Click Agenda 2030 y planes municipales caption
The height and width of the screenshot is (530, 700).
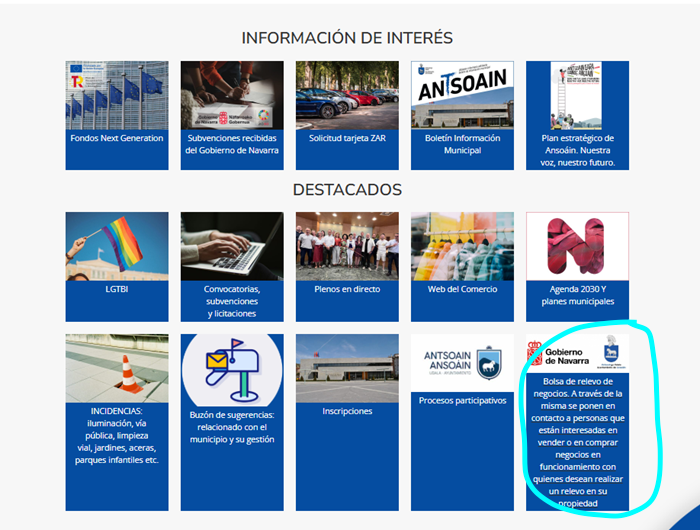point(578,295)
